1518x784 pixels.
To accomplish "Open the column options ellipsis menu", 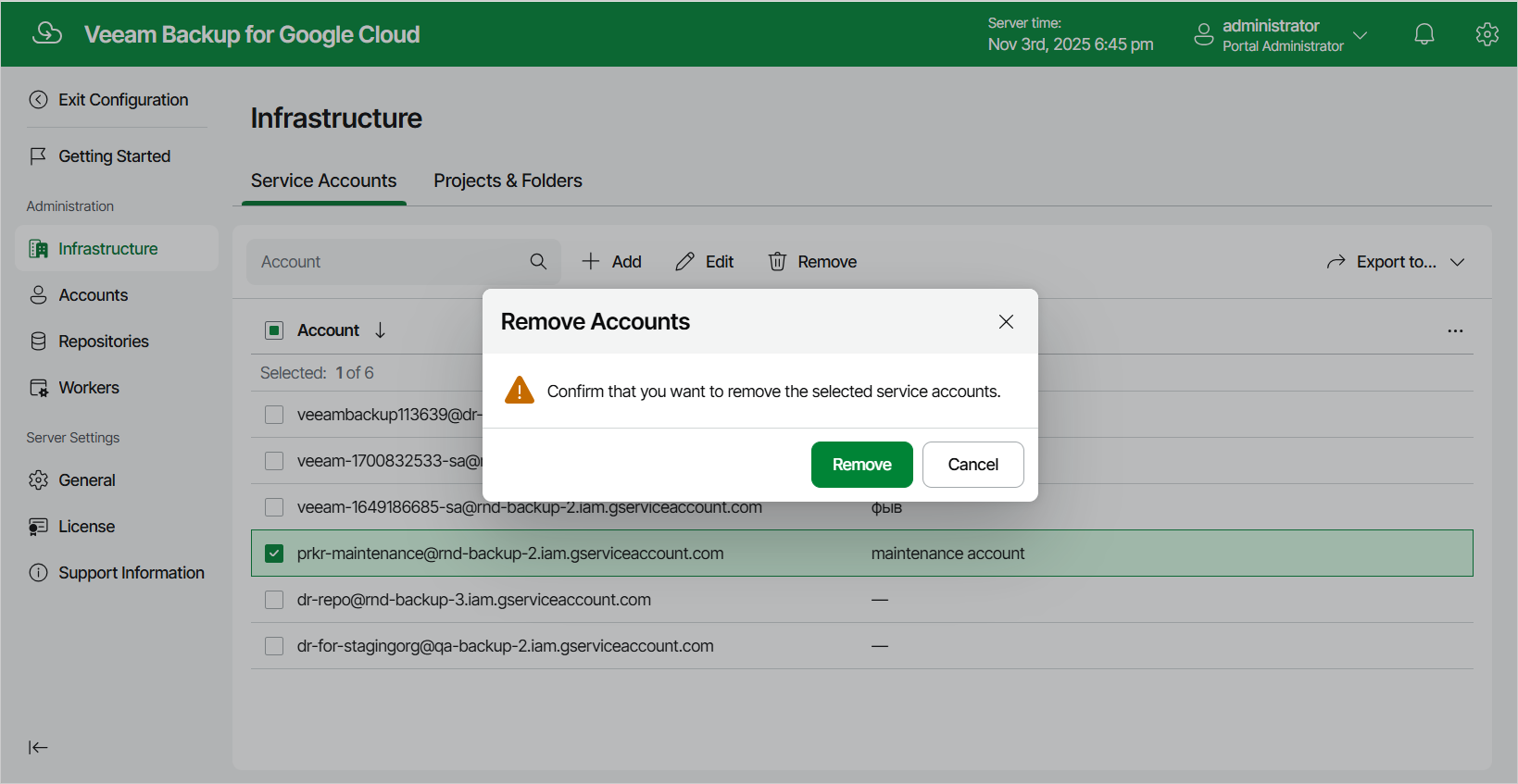I will (x=1455, y=330).
